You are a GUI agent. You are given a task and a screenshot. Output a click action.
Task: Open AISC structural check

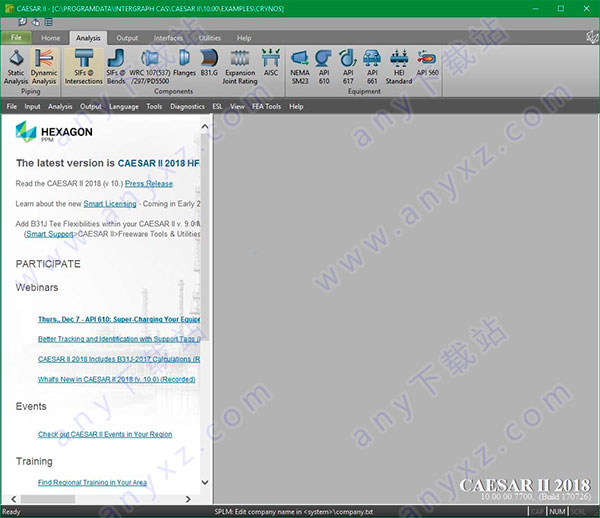pyautogui.click(x=271, y=63)
